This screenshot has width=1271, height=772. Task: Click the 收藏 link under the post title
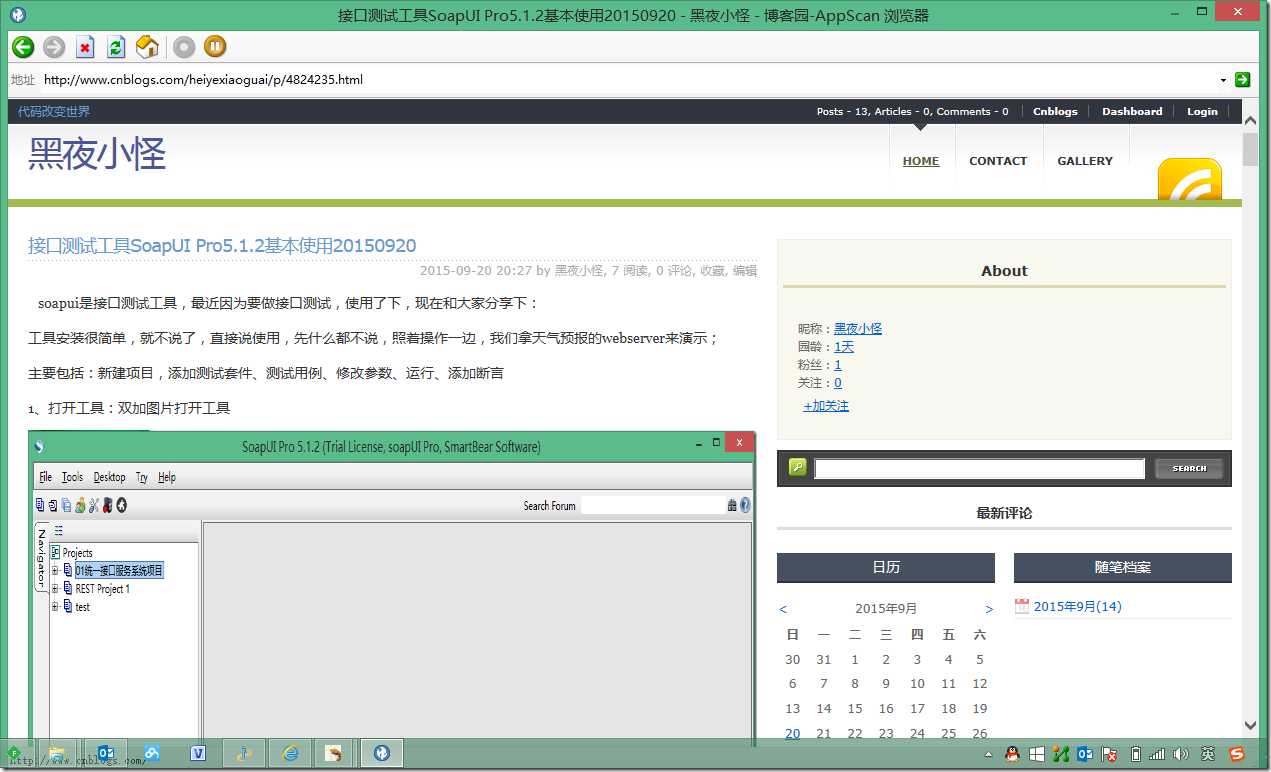point(712,270)
